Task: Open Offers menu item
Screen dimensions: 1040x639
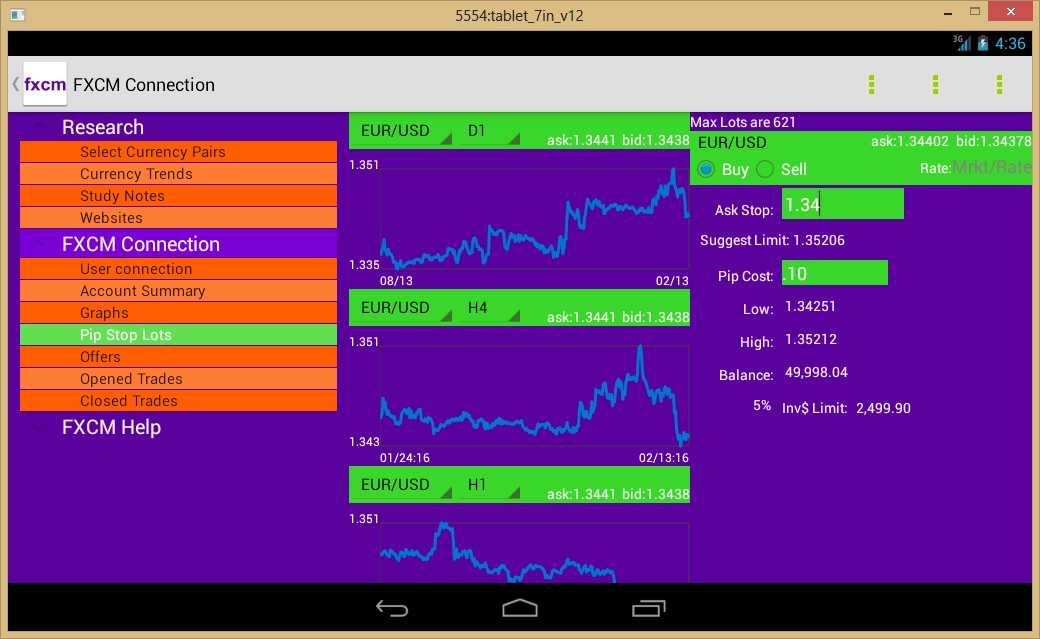Action: coord(178,356)
